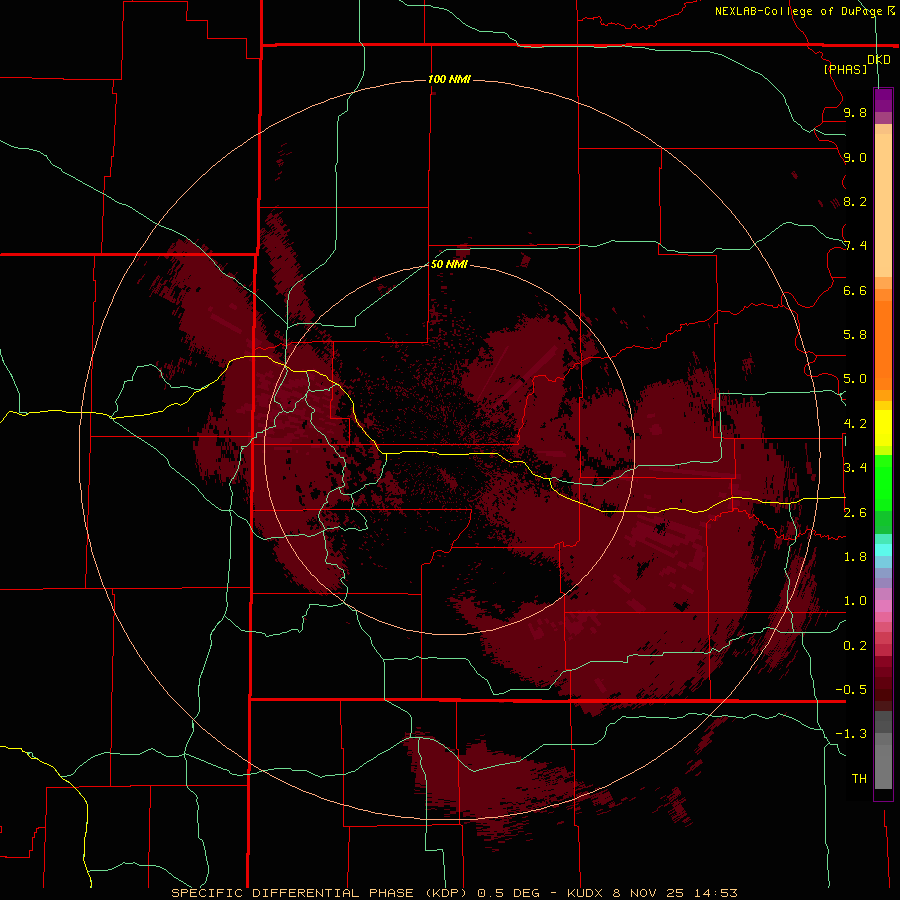Click the 6.6 value on color scale

[855, 290]
